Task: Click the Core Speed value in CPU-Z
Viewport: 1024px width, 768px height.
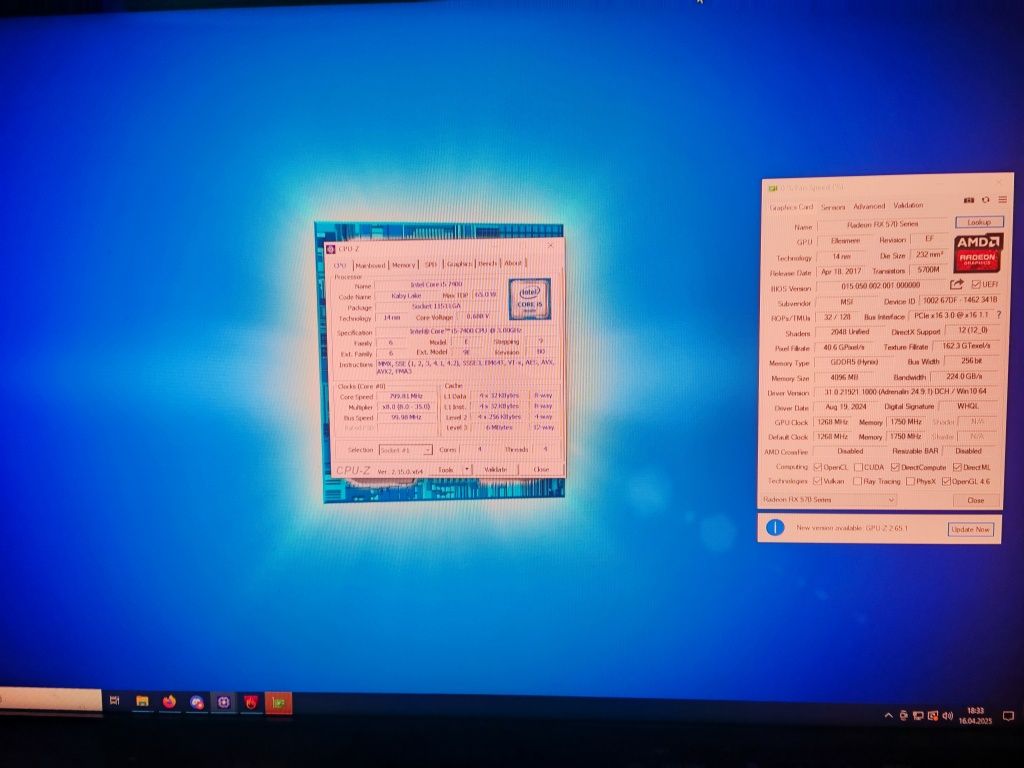Action: [x=406, y=396]
